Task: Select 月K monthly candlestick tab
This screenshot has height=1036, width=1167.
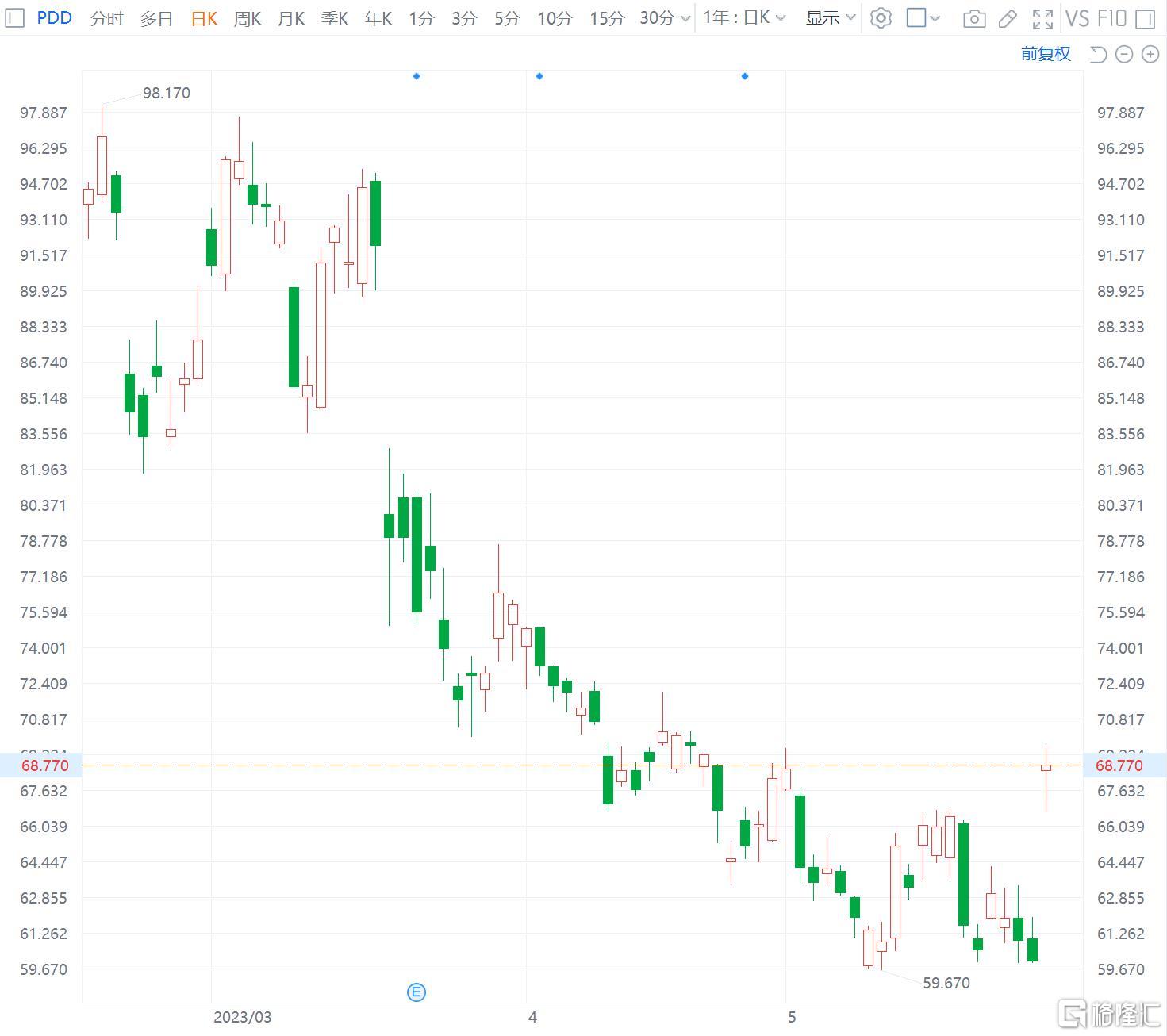Action: point(291,18)
